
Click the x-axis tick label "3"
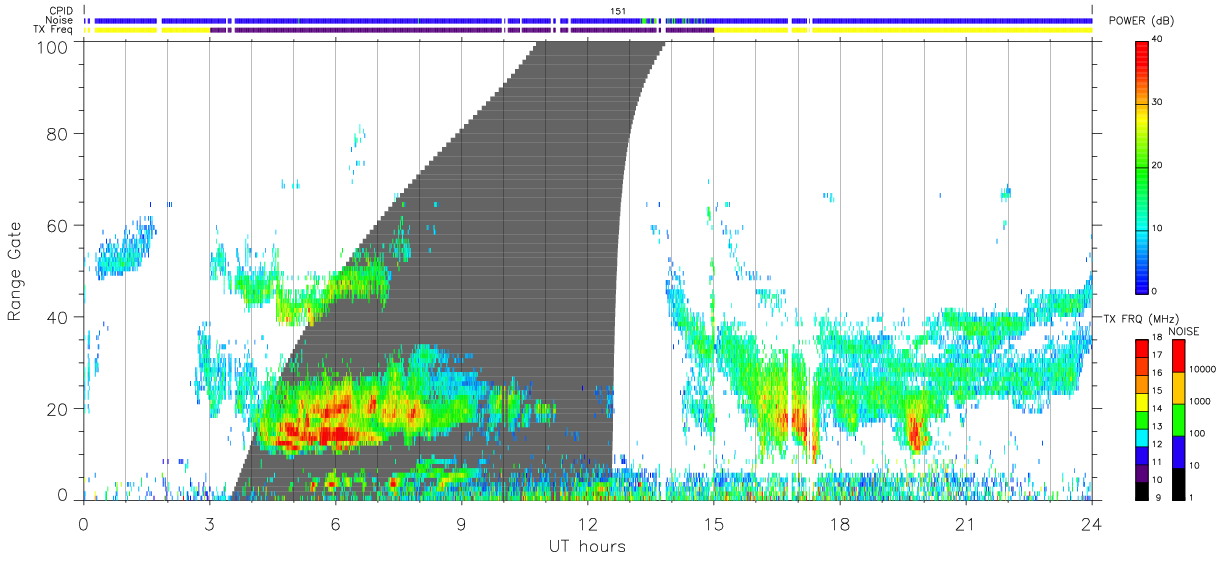point(209,524)
